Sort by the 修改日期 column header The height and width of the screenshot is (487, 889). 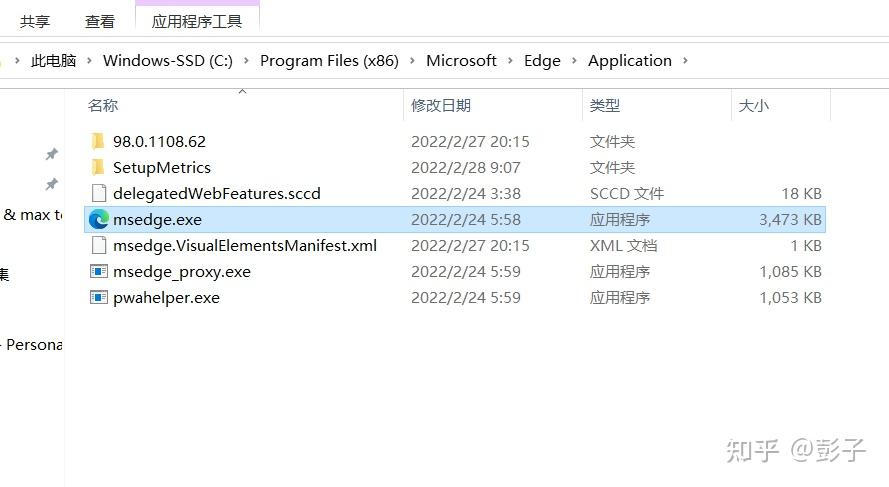point(441,105)
